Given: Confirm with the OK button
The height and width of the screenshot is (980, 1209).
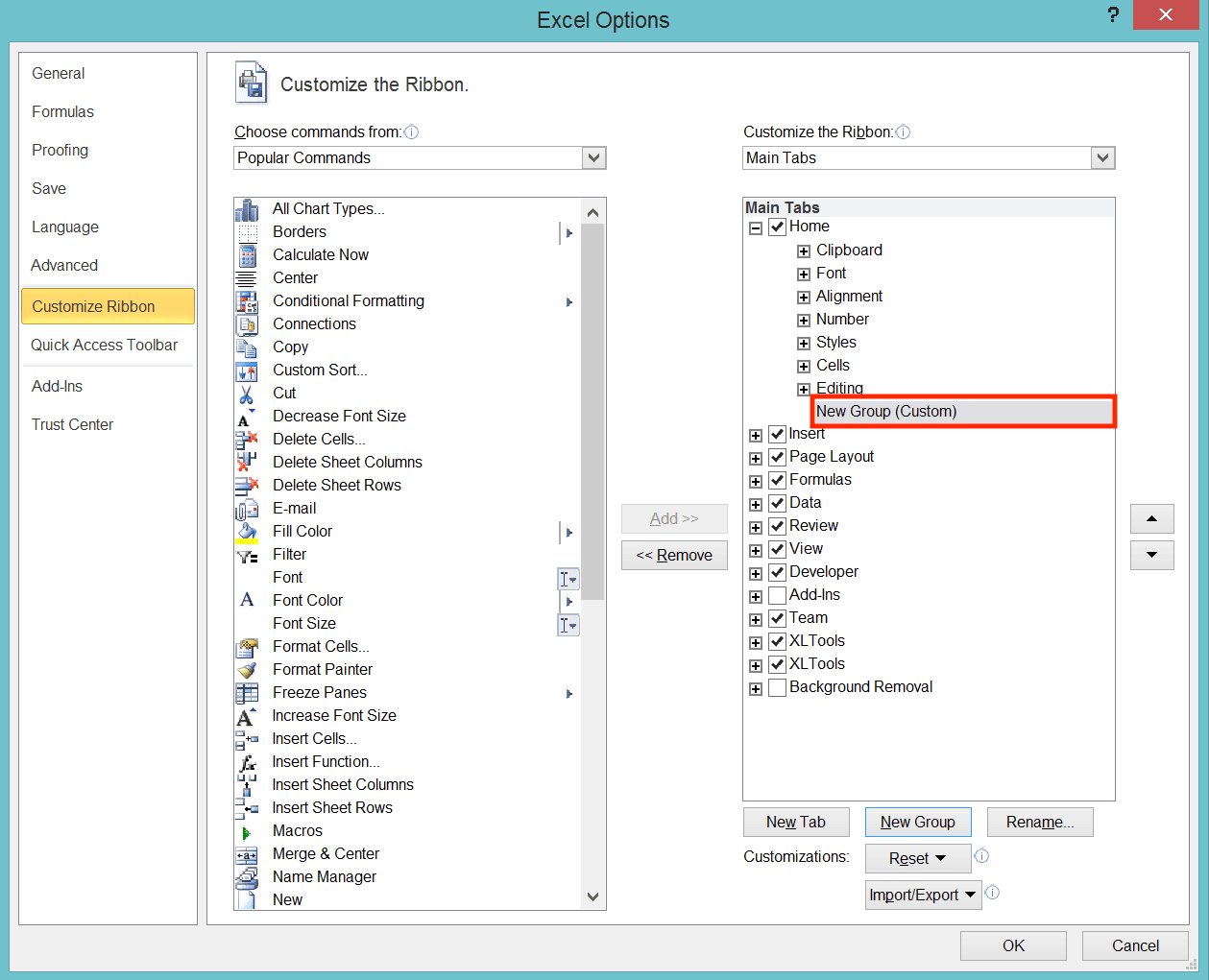Looking at the screenshot, I should [x=1013, y=945].
